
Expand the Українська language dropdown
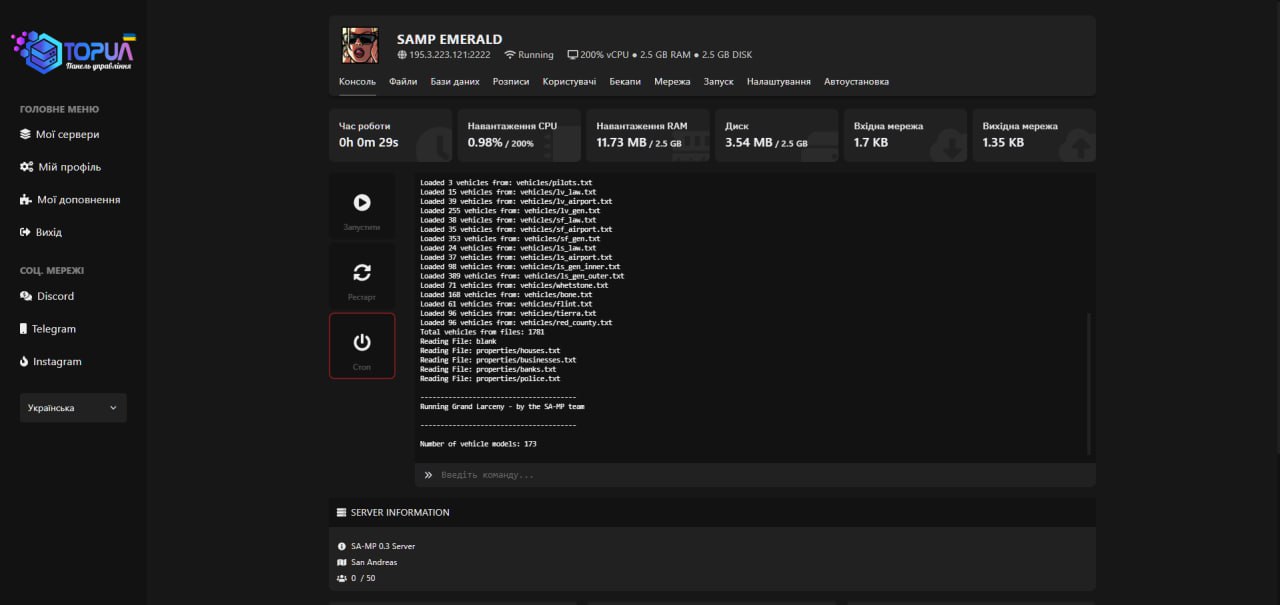point(73,408)
